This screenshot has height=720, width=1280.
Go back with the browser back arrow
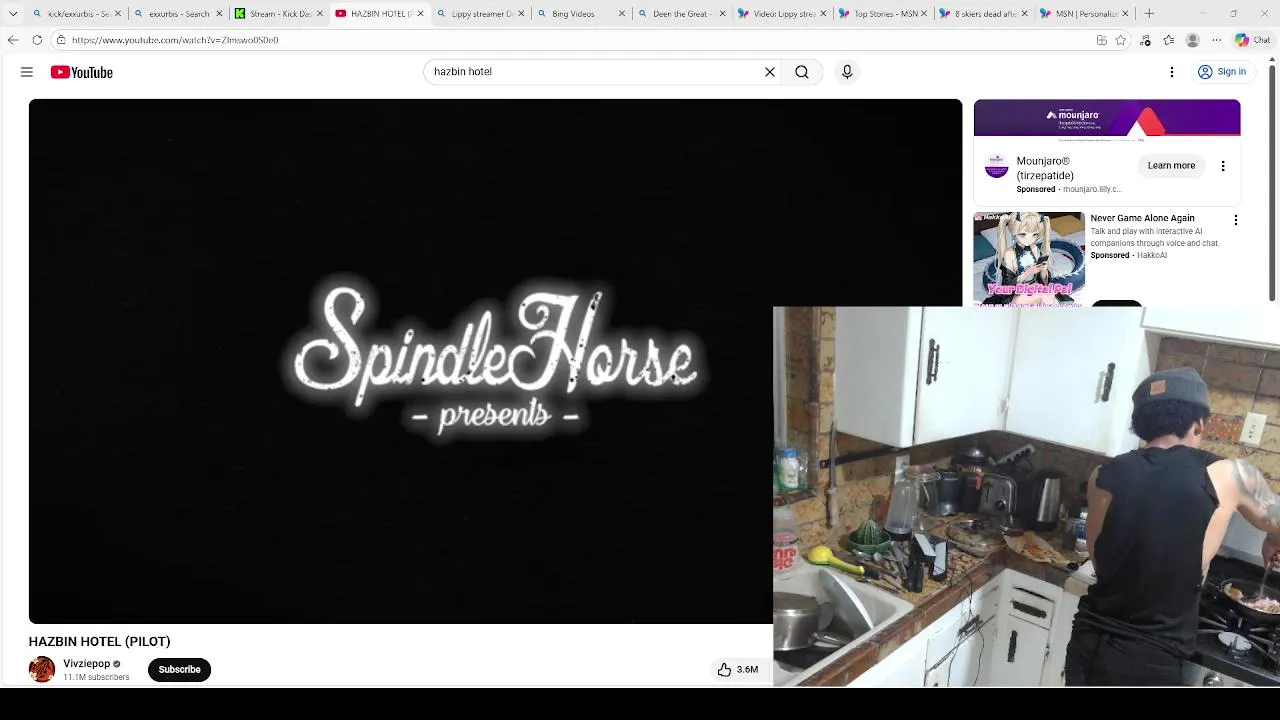13,40
